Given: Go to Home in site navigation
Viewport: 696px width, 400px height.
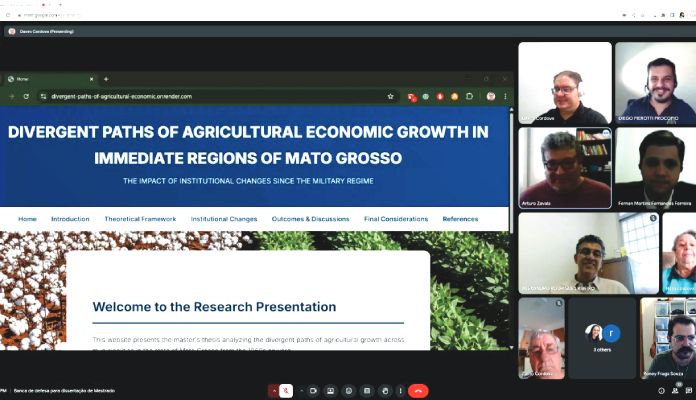Looking at the screenshot, I should 27,219.
